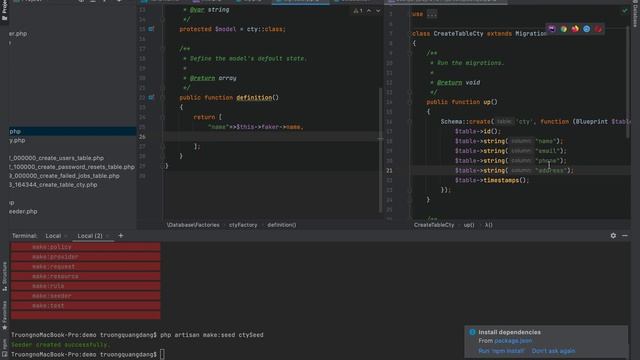640x360 pixels.
Task: Click Don't ask again link
Action: tap(553, 351)
